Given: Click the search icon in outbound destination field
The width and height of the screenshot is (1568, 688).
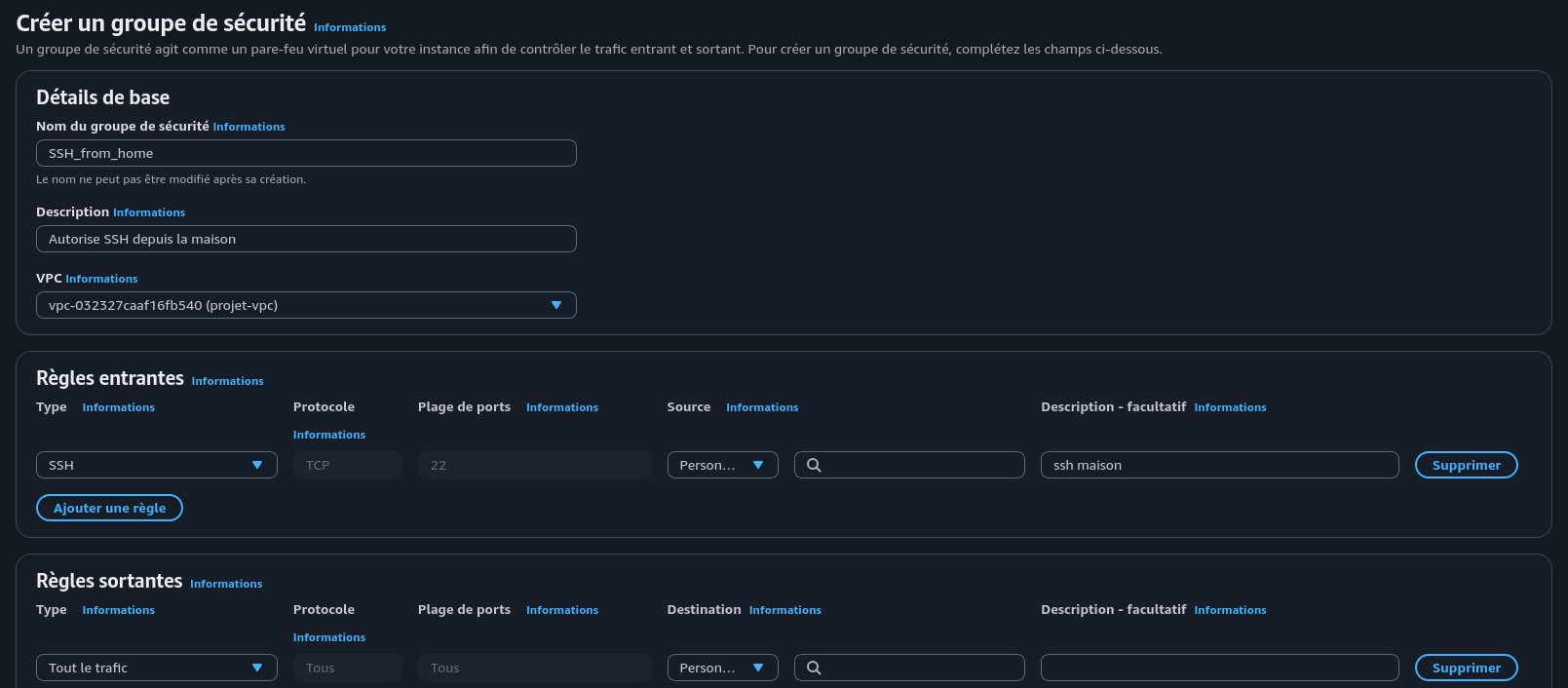Looking at the screenshot, I should coord(814,668).
